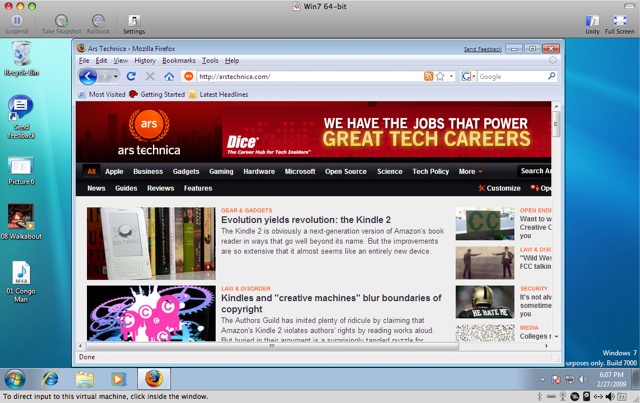Open the Windows Start menu
This screenshot has width=640, height=403.
click(15, 379)
